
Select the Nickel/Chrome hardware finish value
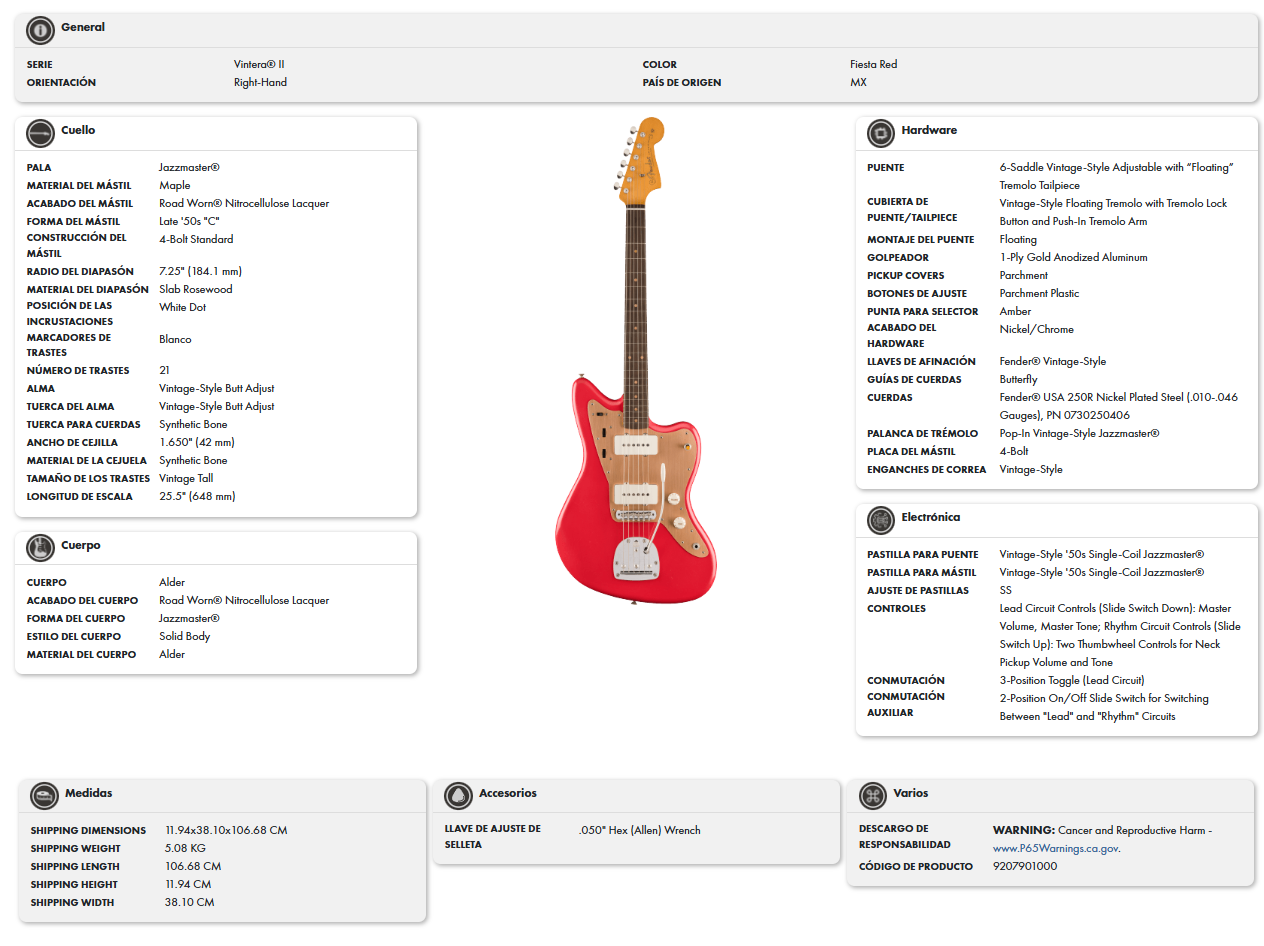coord(1037,329)
